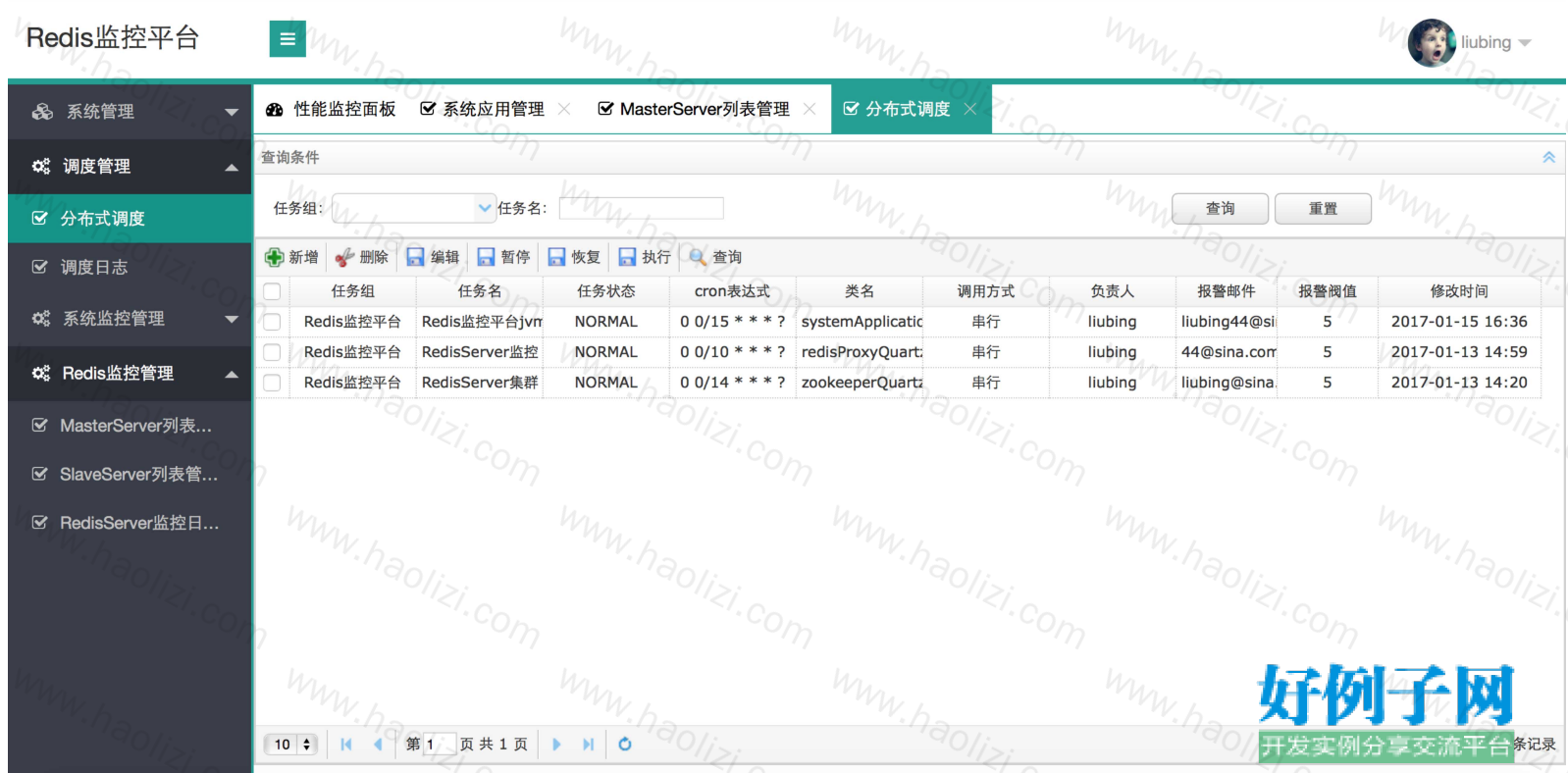Expand the 系统监控管理 sidebar menu
Viewport: 1568px width, 773px height.
click(x=130, y=319)
